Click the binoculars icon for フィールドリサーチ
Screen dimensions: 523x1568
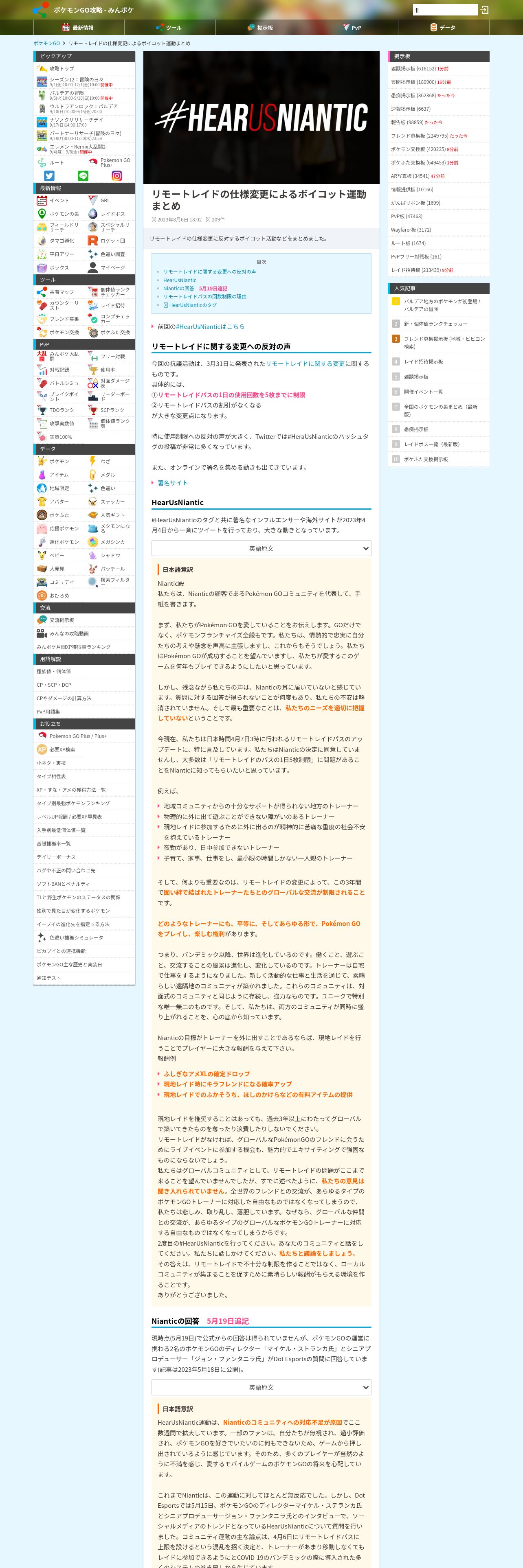(42, 227)
